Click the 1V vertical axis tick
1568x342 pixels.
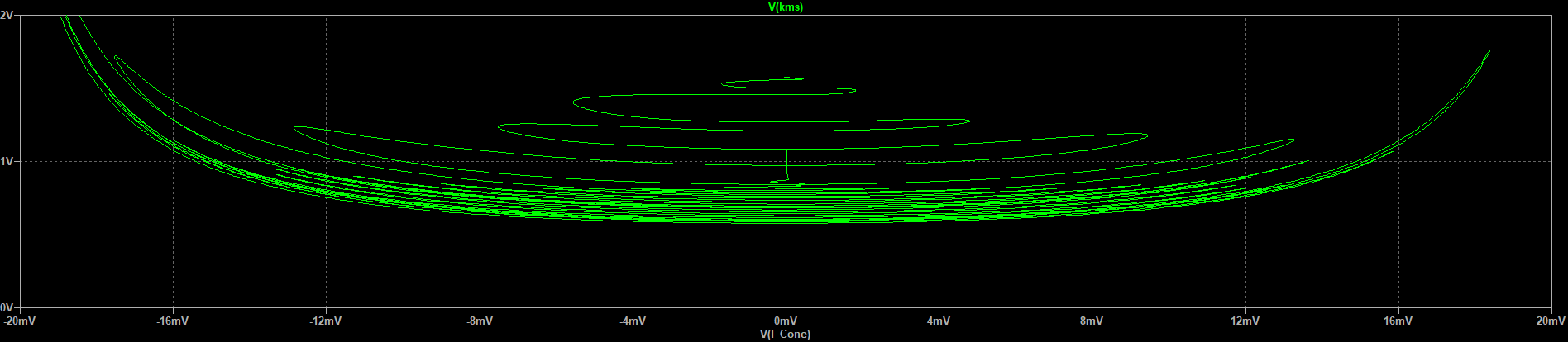point(7,162)
